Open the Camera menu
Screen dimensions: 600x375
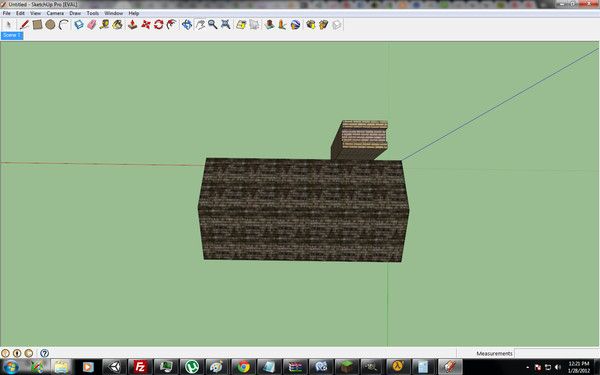[x=55, y=13]
